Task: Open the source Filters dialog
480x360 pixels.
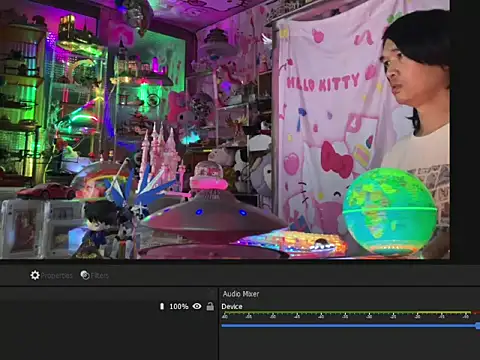Action: coord(95,275)
